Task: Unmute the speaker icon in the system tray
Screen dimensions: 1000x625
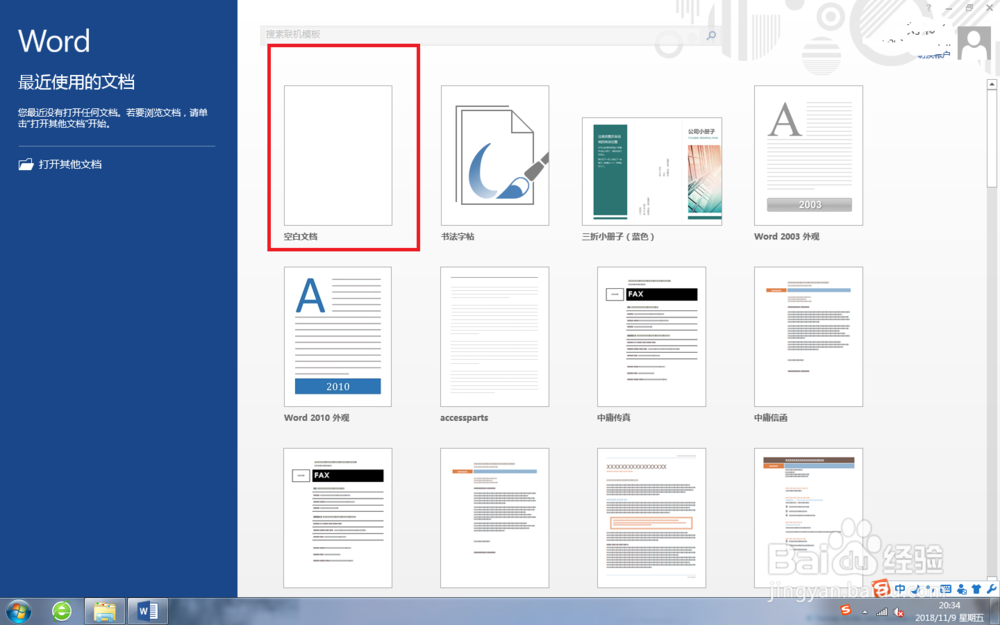Action: [x=898, y=610]
